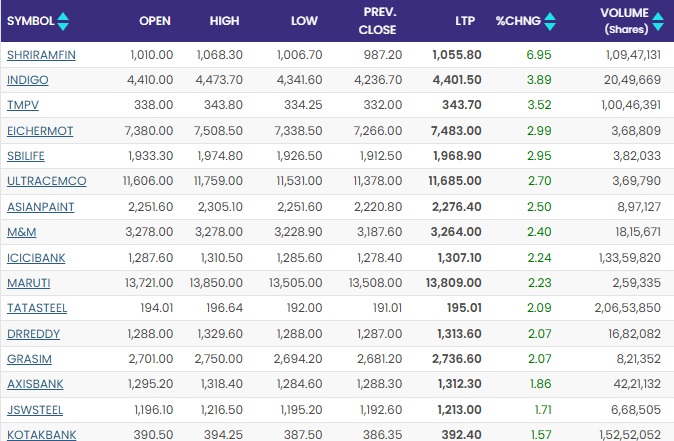
Task: Open the JSWSTEEL symbol link
Action: pyautogui.click(x=35, y=411)
